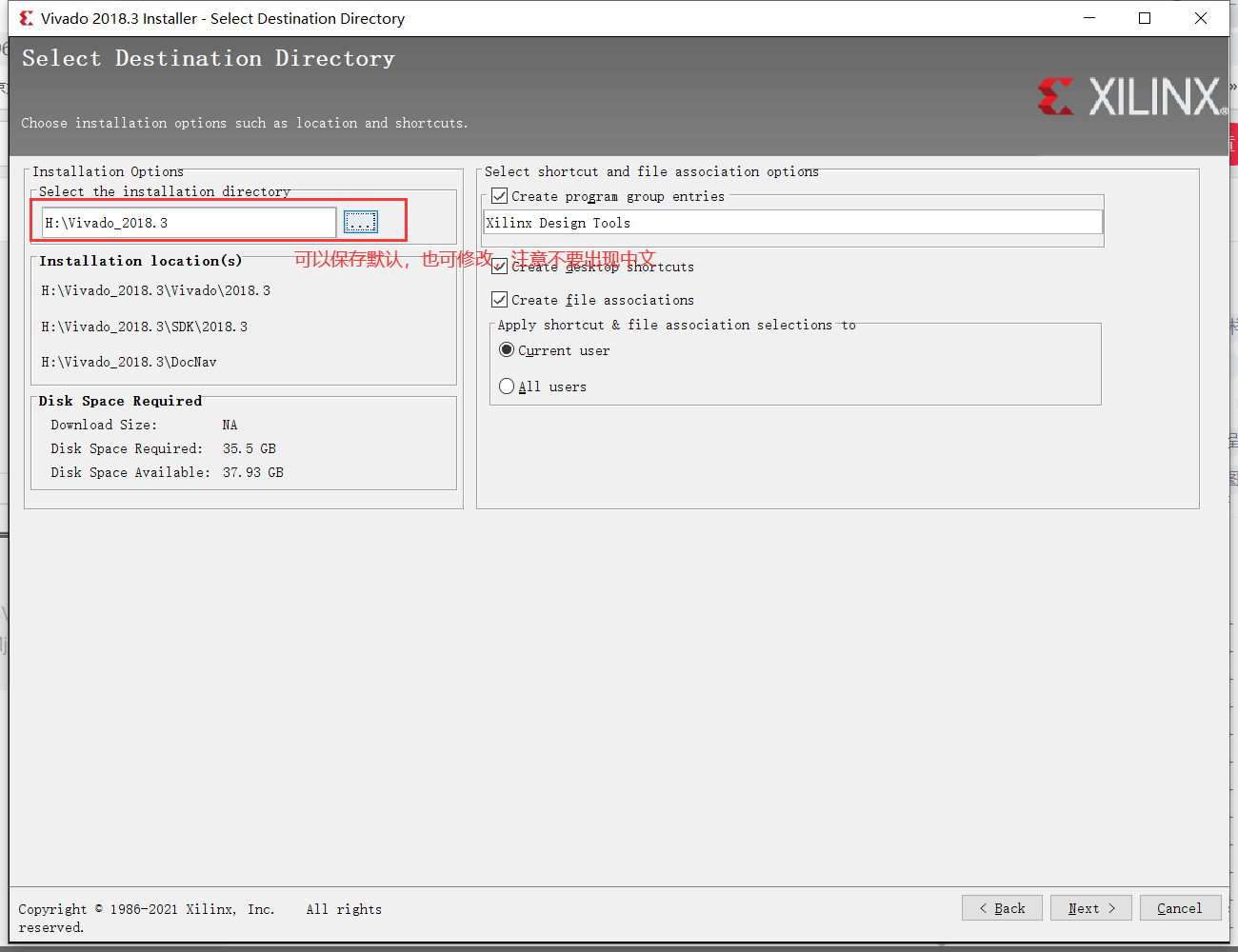Edit the Xilinx Design Tools group name field
Screen dimensions: 1238x952
click(x=793, y=223)
